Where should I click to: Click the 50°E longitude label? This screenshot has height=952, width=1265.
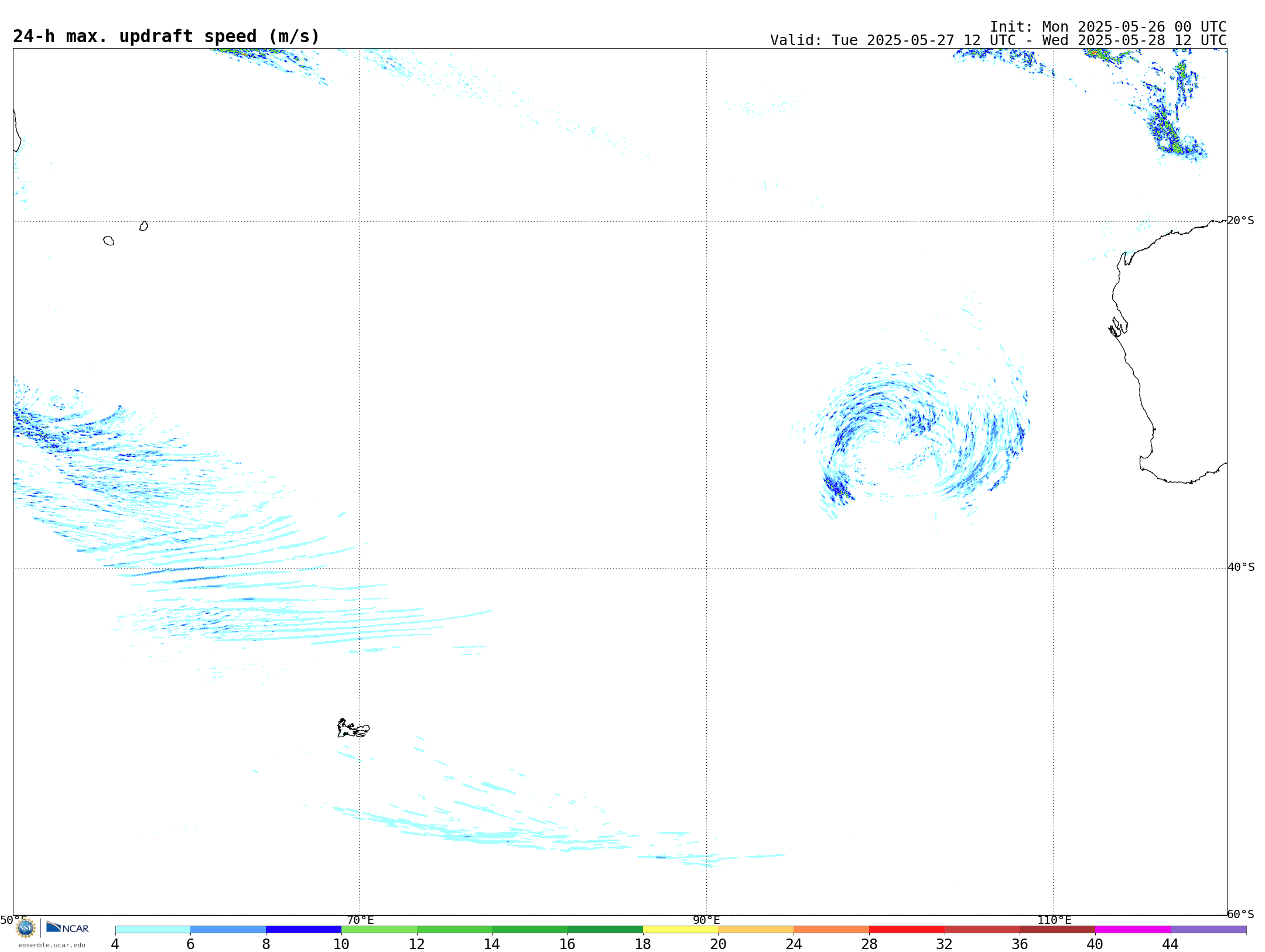click(13, 920)
